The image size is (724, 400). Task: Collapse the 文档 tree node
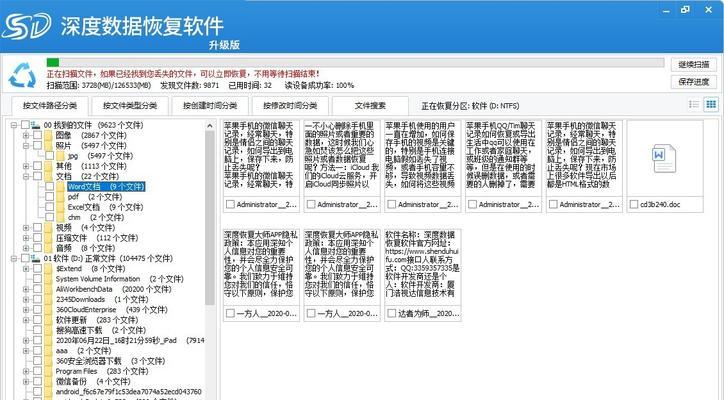tap(26, 176)
